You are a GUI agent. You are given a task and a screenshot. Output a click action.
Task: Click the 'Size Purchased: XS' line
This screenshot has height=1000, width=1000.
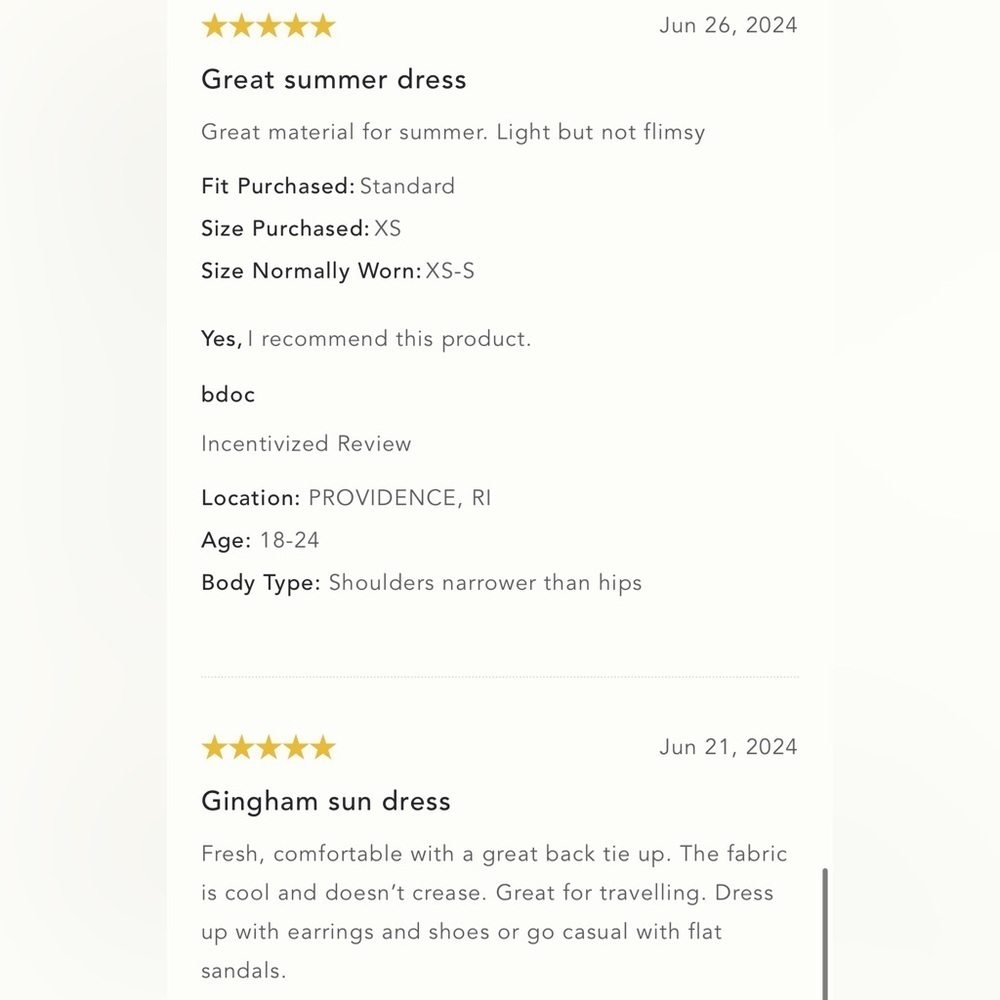301,228
